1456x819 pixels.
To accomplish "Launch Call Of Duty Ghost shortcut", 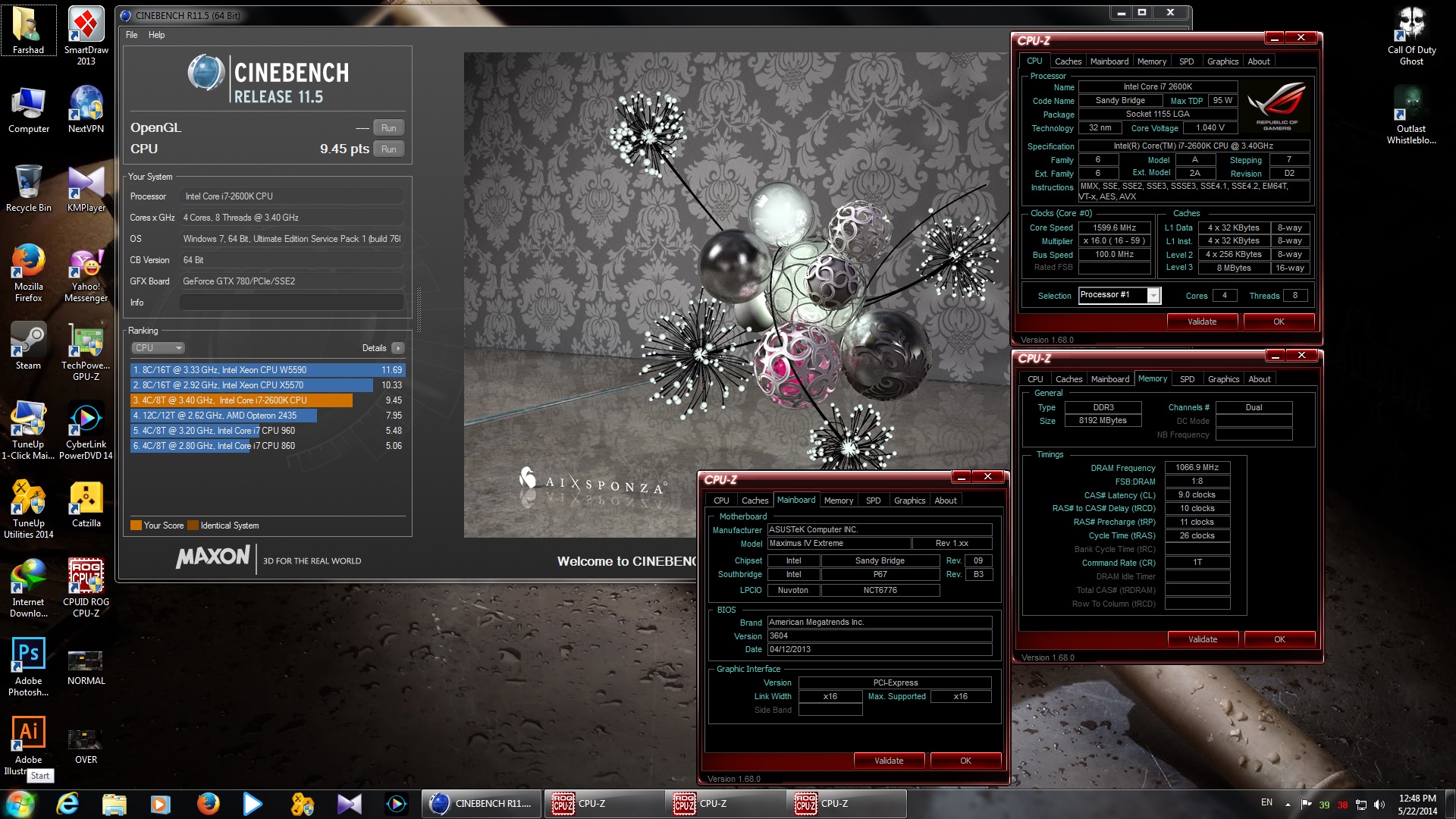I will (x=1411, y=36).
